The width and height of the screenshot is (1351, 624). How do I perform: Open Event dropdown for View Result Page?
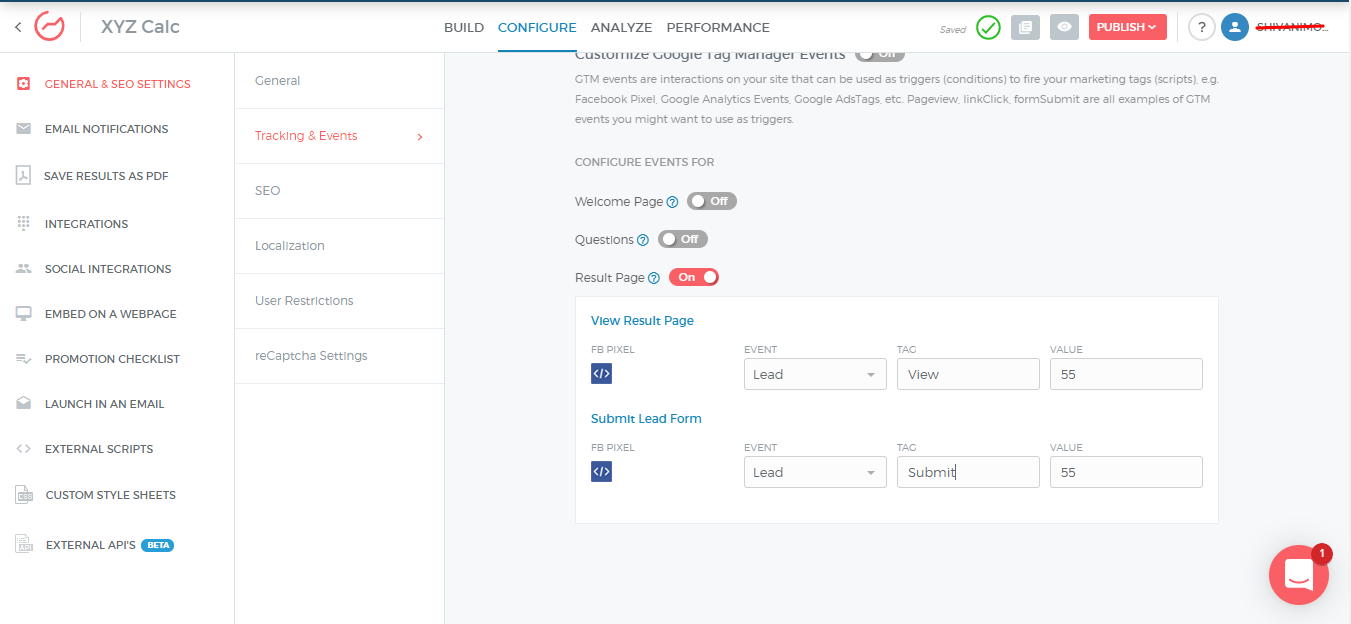[x=815, y=374]
